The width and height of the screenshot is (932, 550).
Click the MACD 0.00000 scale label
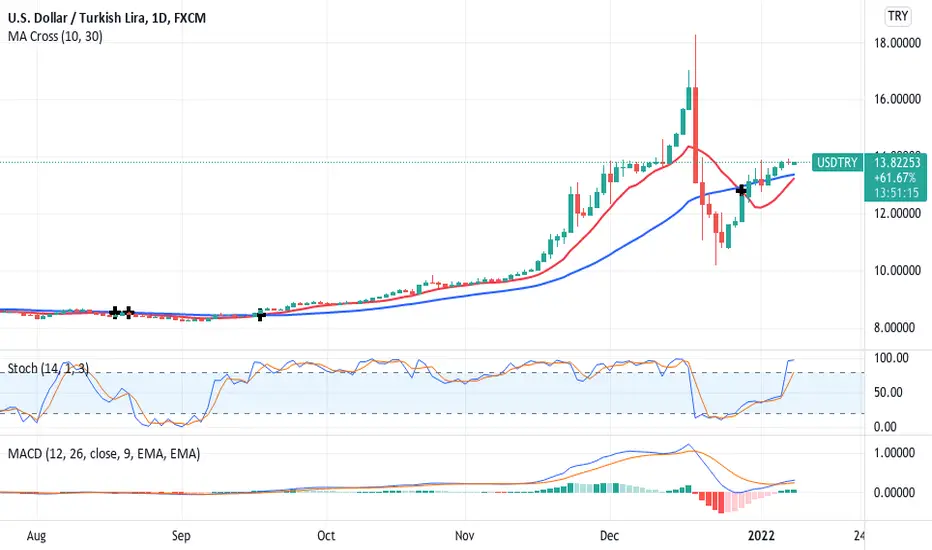pyautogui.click(x=894, y=493)
